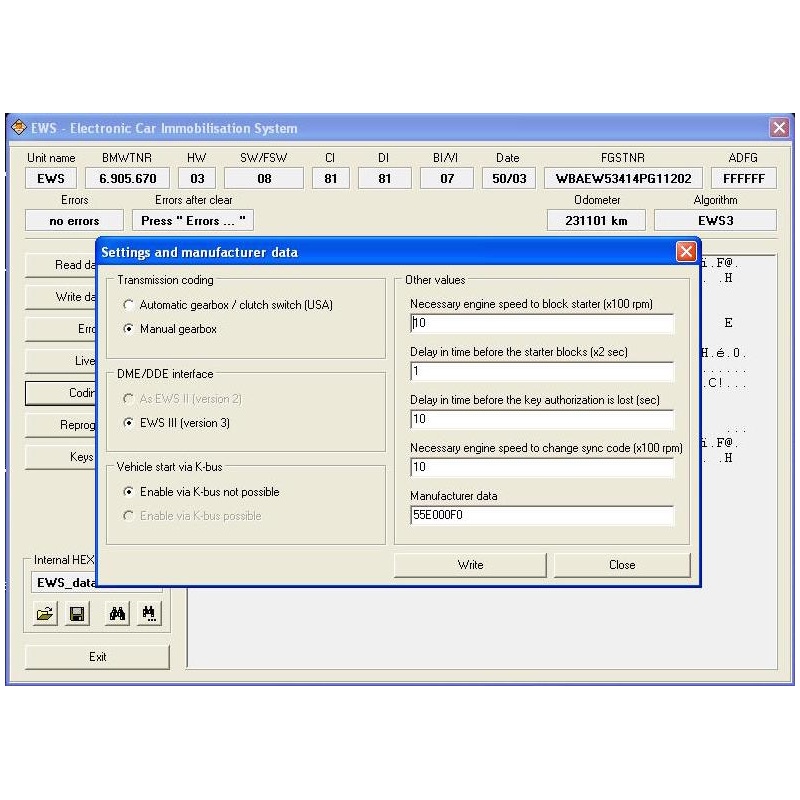Click the Exit button

coord(97,657)
